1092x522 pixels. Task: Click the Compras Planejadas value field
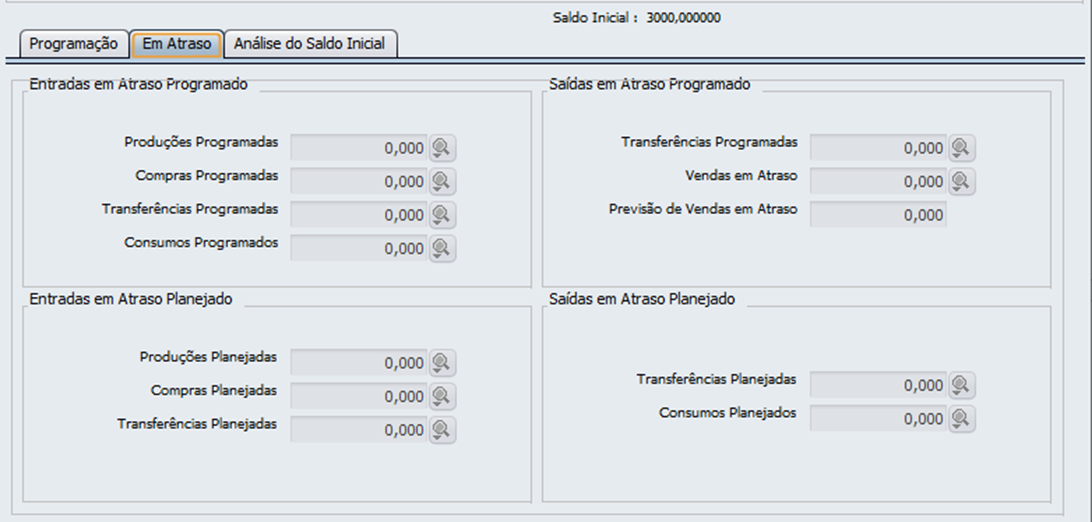(x=358, y=397)
